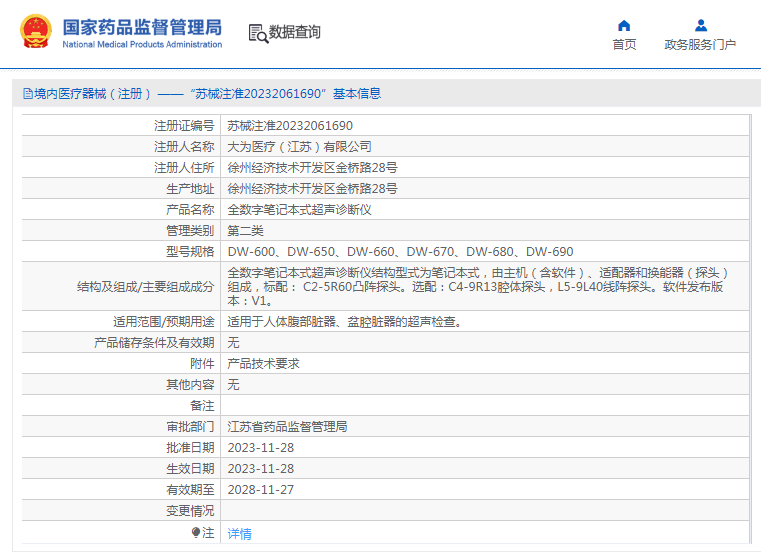Click the 国家药品监督管理局 site title
The image size is (761, 553).
pos(142,27)
